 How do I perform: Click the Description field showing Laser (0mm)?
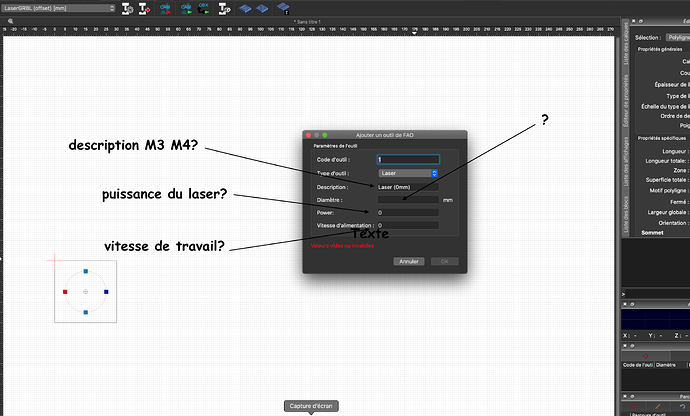coord(407,187)
